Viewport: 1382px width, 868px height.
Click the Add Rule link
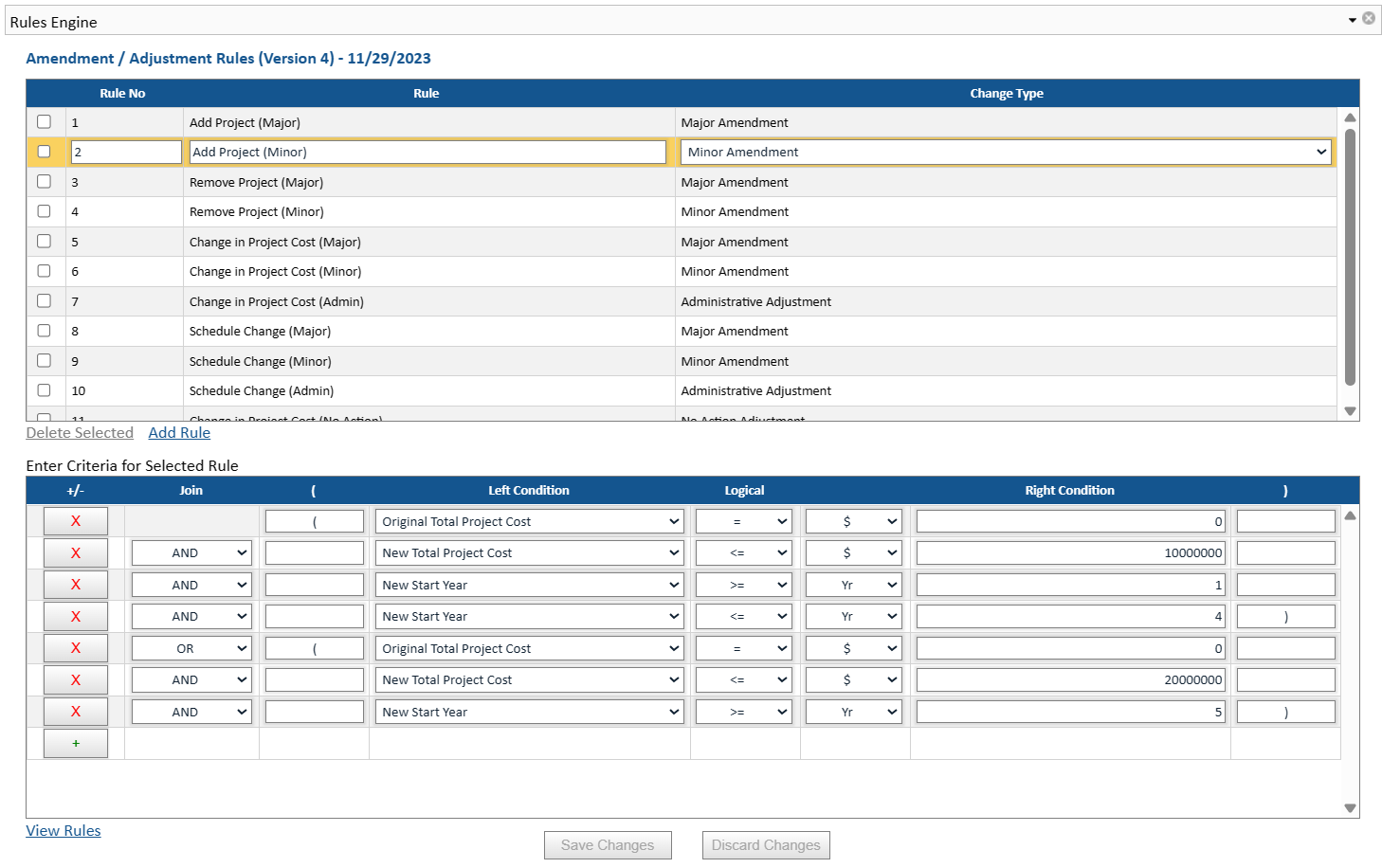[x=179, y=433]
